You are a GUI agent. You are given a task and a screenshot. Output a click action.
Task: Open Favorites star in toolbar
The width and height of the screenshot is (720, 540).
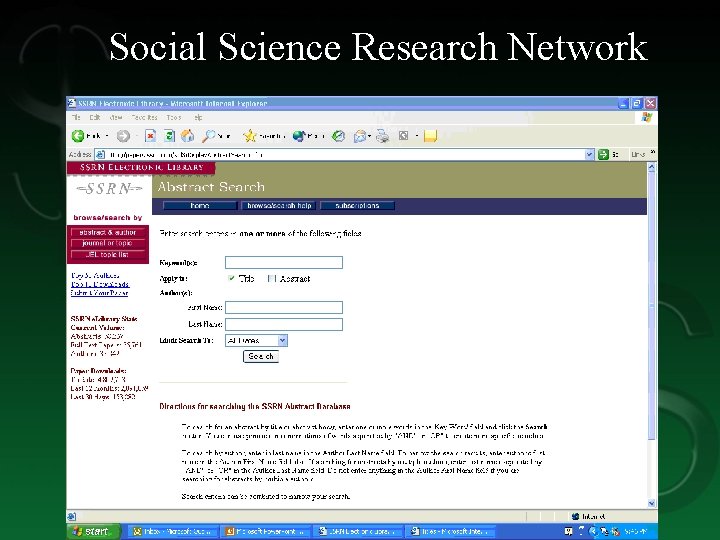pyautogui.click(x=249, y=136)
